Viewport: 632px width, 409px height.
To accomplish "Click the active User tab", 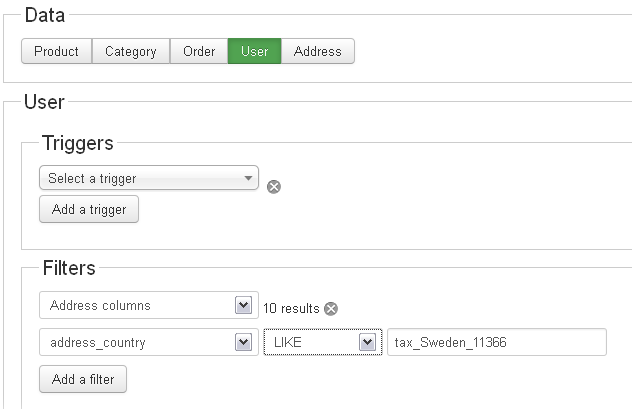I will [x=254, y=51].
